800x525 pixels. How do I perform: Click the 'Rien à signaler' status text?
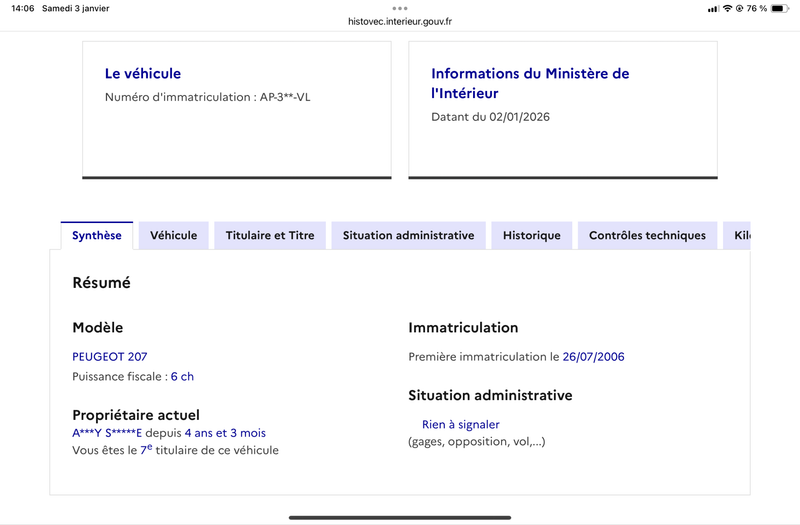click(460, 424)
